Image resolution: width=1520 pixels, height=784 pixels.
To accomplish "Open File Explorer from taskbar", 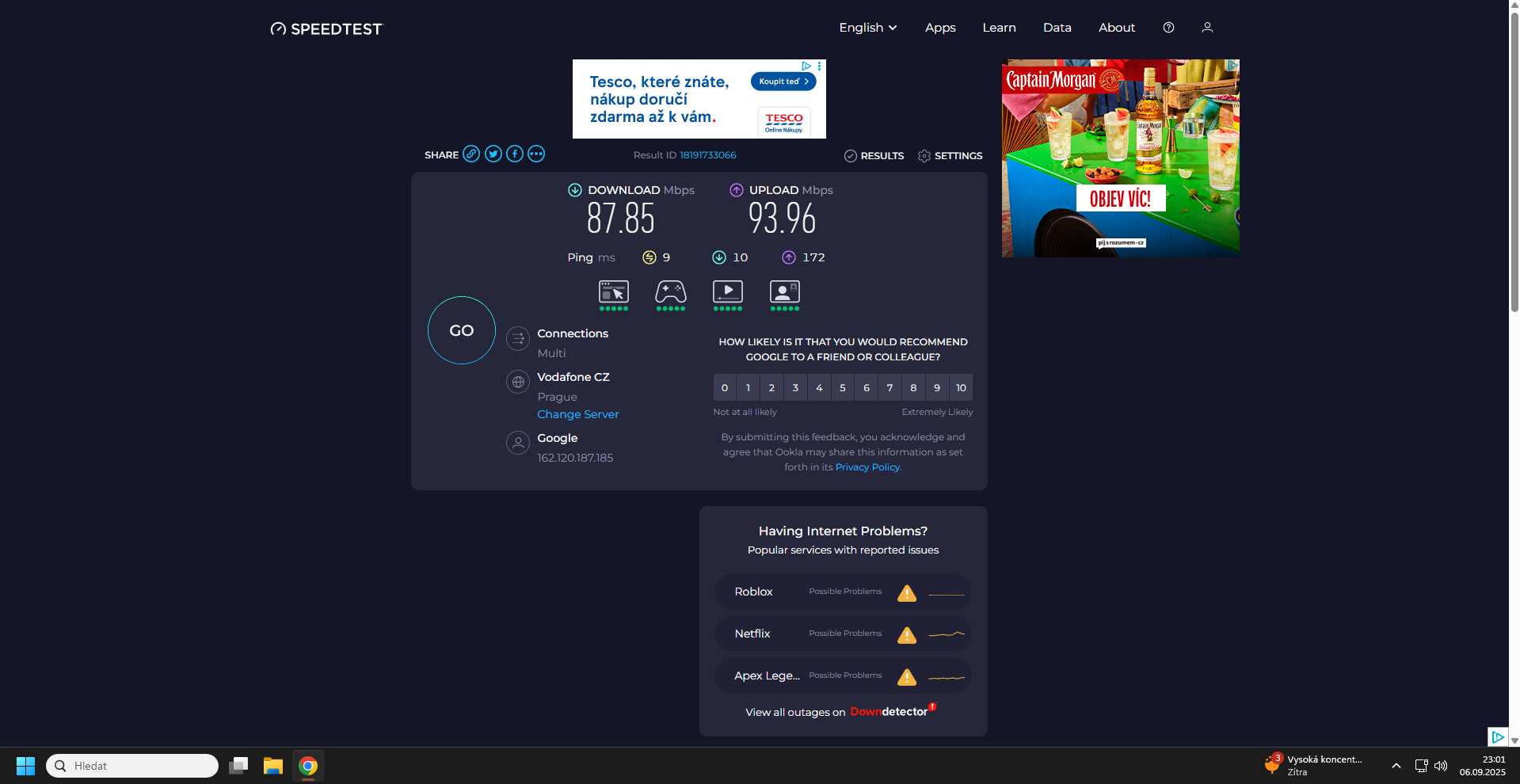I will 273,766.
